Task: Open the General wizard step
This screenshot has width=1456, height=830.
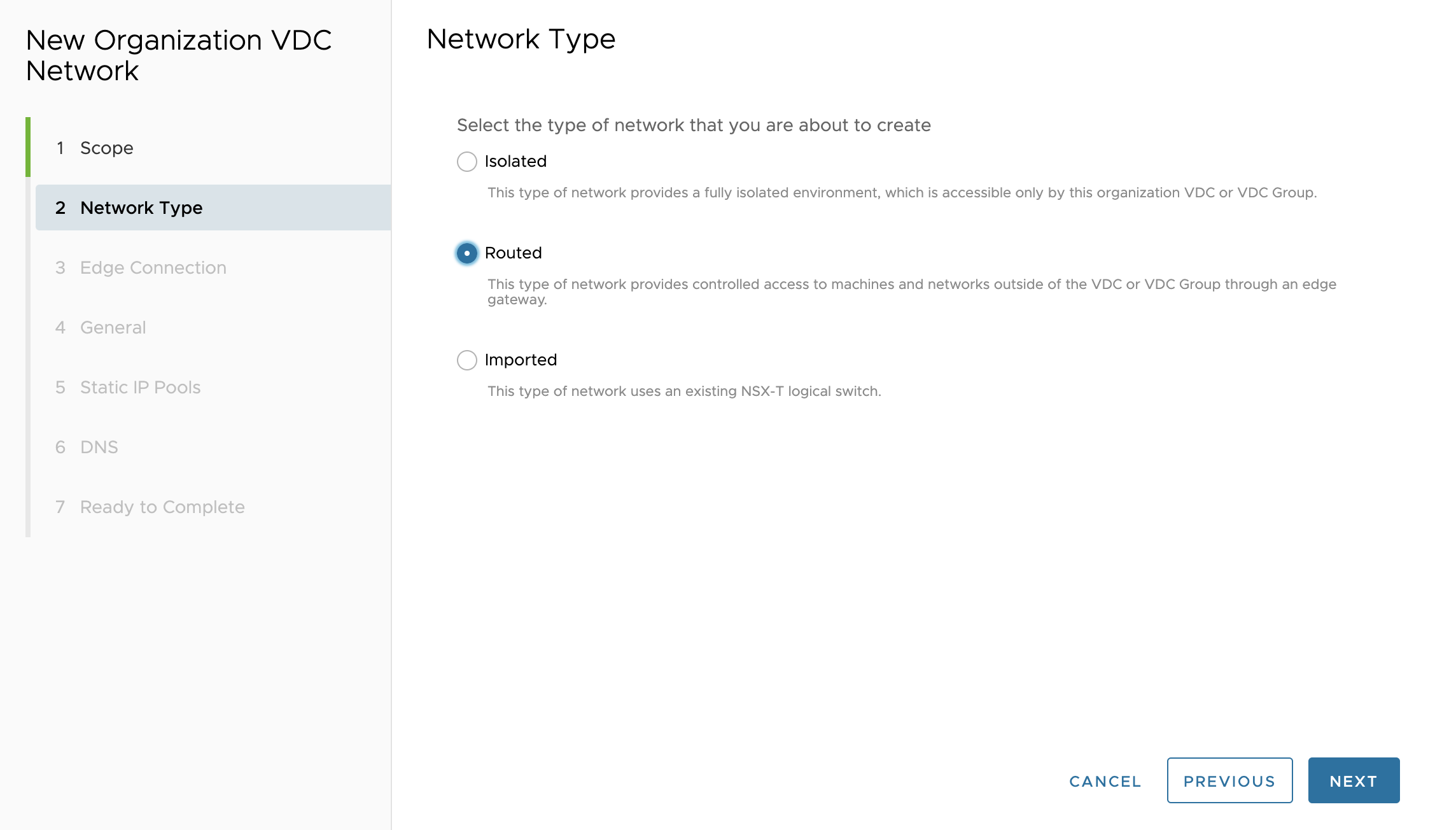Action: pyautogui.click(x=113, y=328)
